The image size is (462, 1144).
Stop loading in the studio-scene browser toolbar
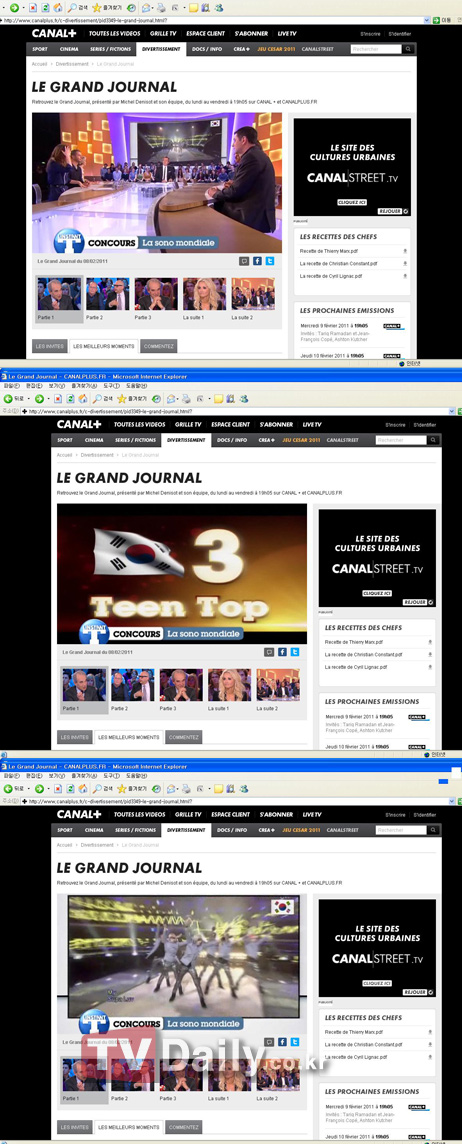(x=34, y=7)
